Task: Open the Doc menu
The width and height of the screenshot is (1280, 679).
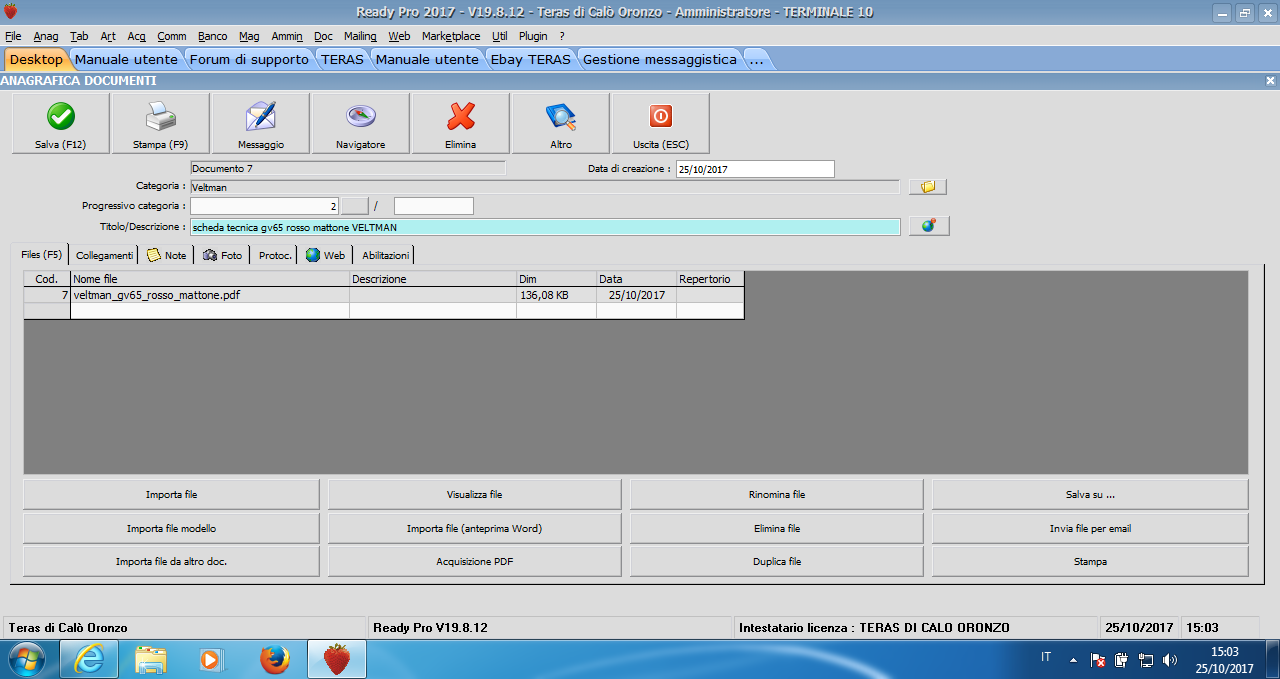Action: [x=323, y=36]
